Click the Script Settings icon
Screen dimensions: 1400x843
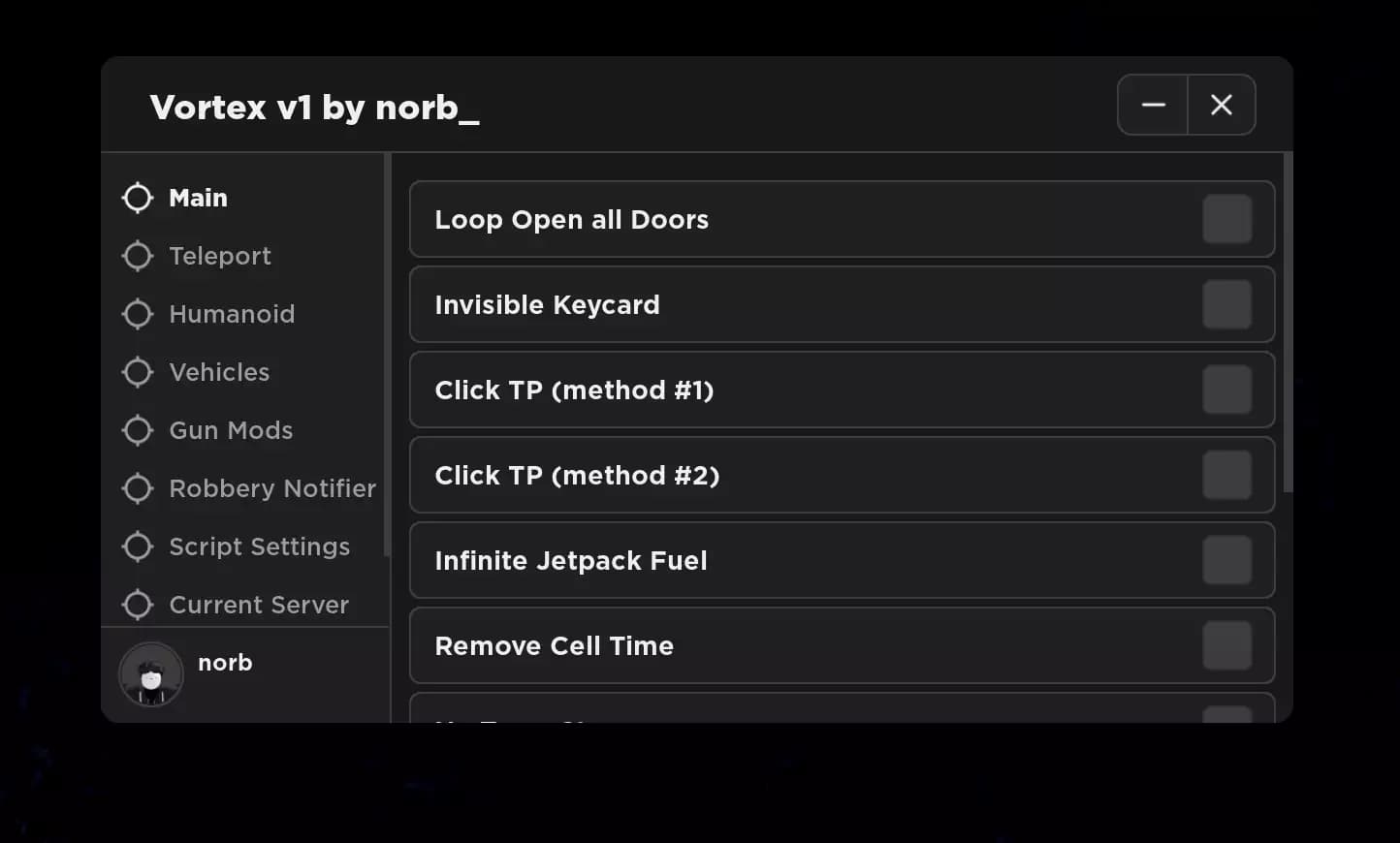pyautogui.click(x=138, y=546)
